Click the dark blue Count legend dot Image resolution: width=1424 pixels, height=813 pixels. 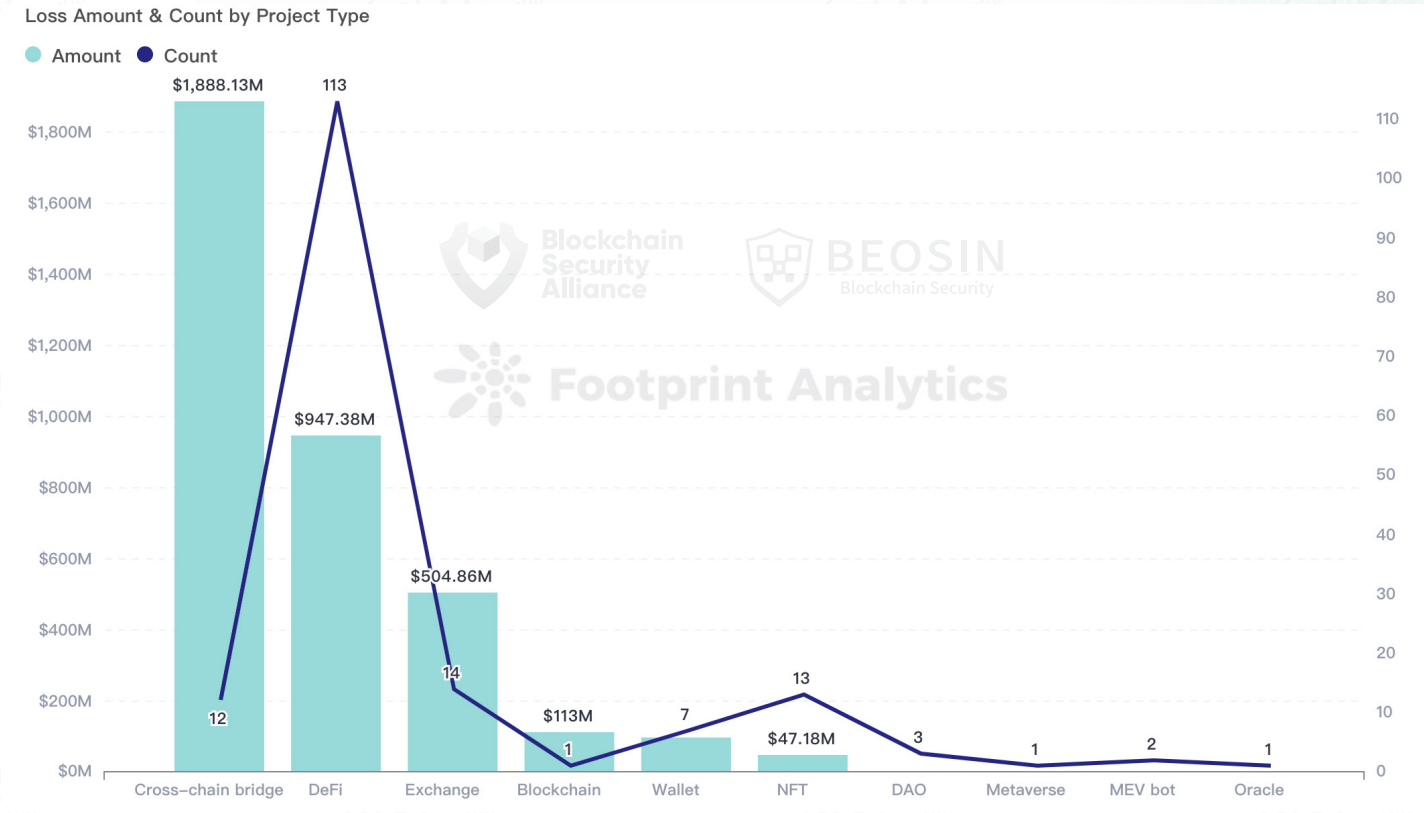145,56
